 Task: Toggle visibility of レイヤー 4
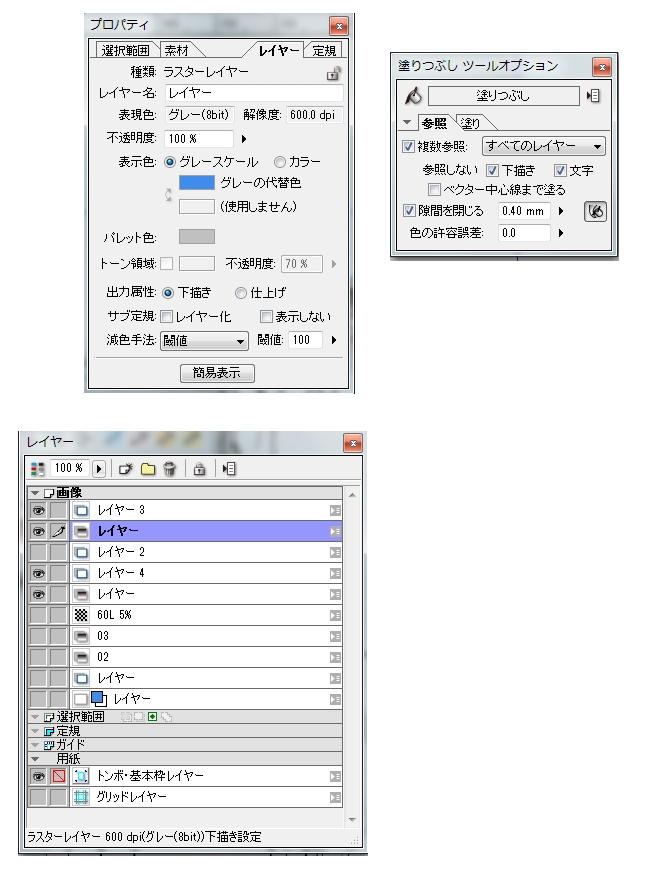pos(38,573)
